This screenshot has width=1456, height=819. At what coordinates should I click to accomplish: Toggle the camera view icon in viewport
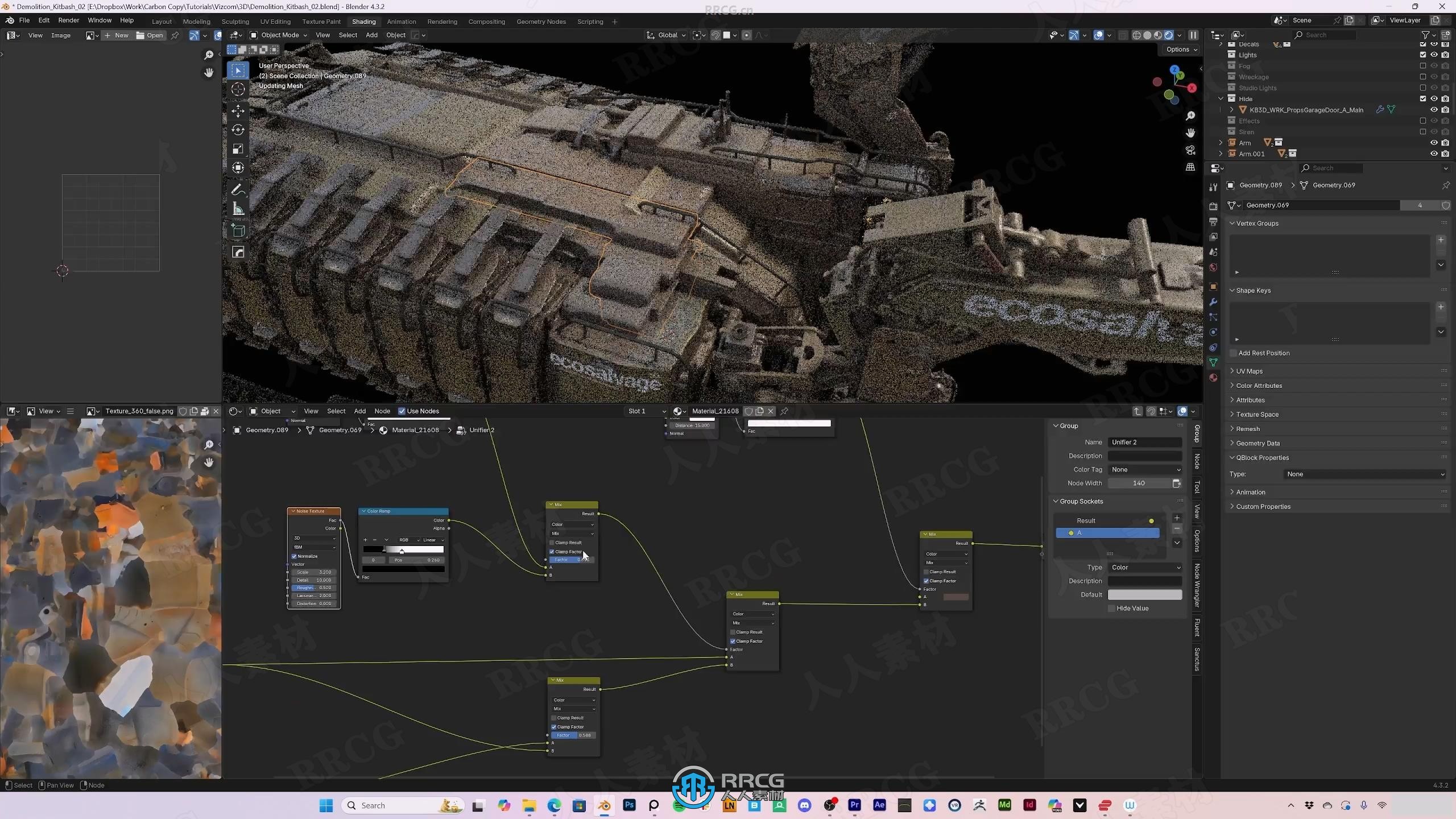pyautogui.click(x=1190, y=150)
